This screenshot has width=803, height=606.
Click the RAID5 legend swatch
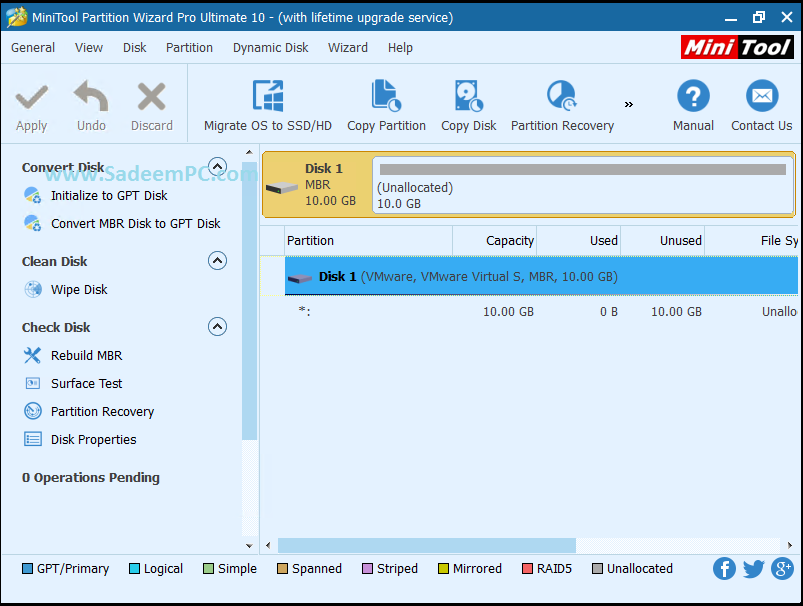527,569
